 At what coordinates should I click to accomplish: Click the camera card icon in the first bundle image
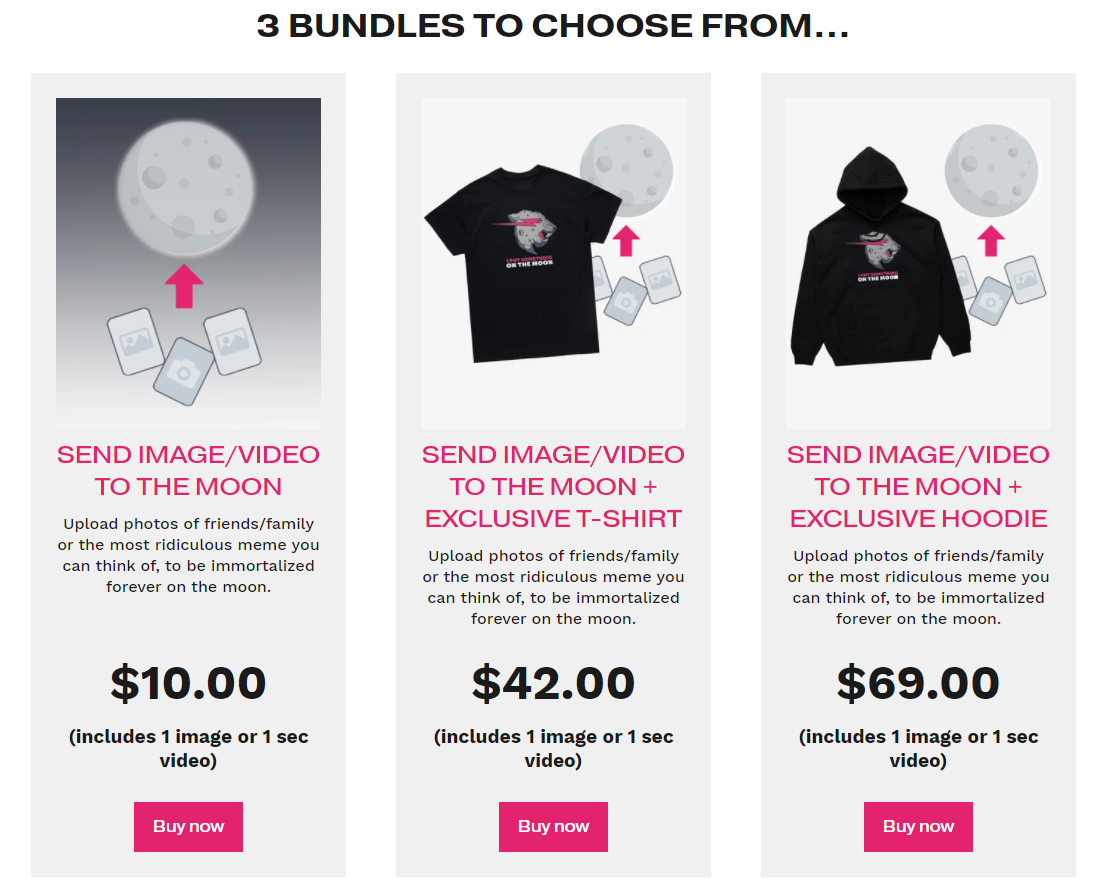click(x=184, y=371)
